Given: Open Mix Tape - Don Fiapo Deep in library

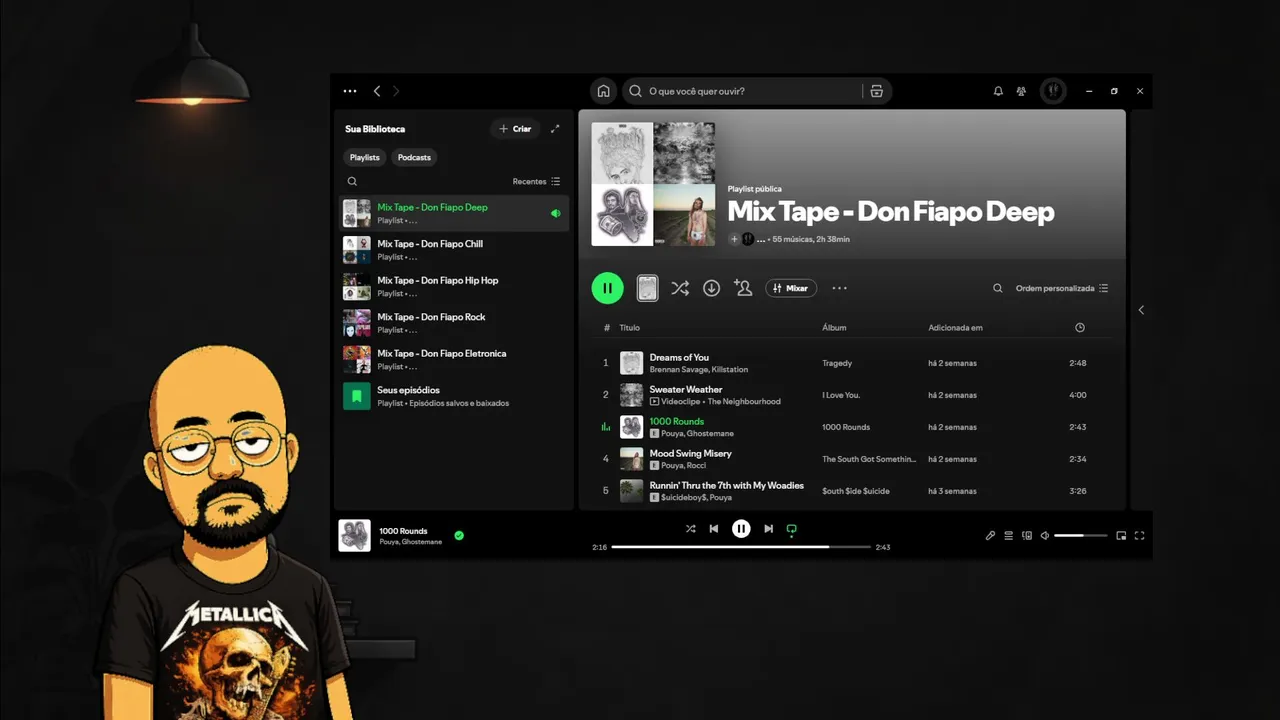Looking at the screenshot, I should (x=453, y=213).
